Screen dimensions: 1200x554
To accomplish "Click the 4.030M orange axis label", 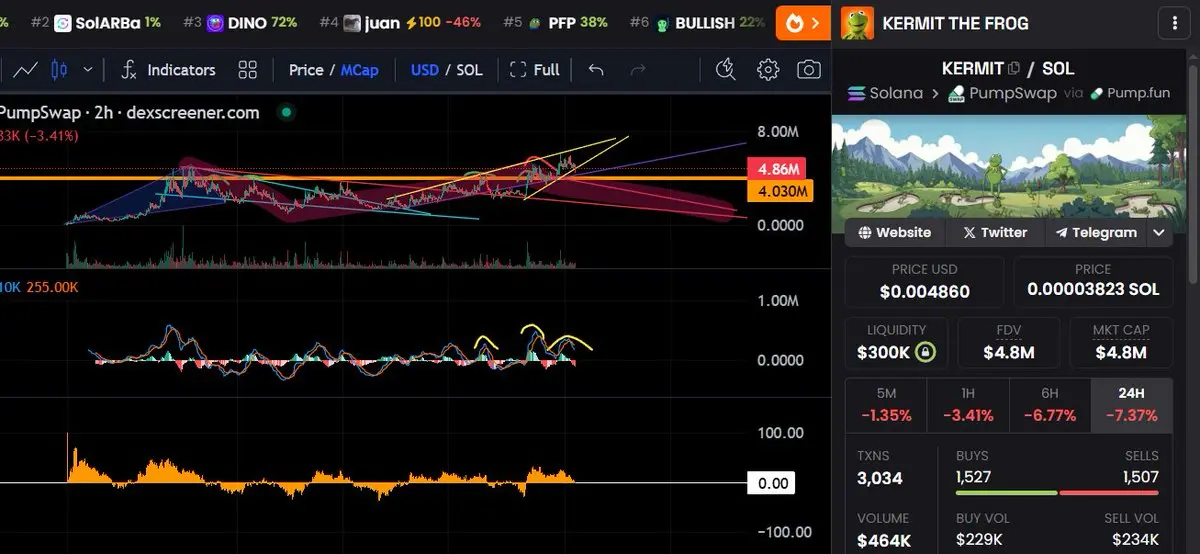I will (779, 190).
